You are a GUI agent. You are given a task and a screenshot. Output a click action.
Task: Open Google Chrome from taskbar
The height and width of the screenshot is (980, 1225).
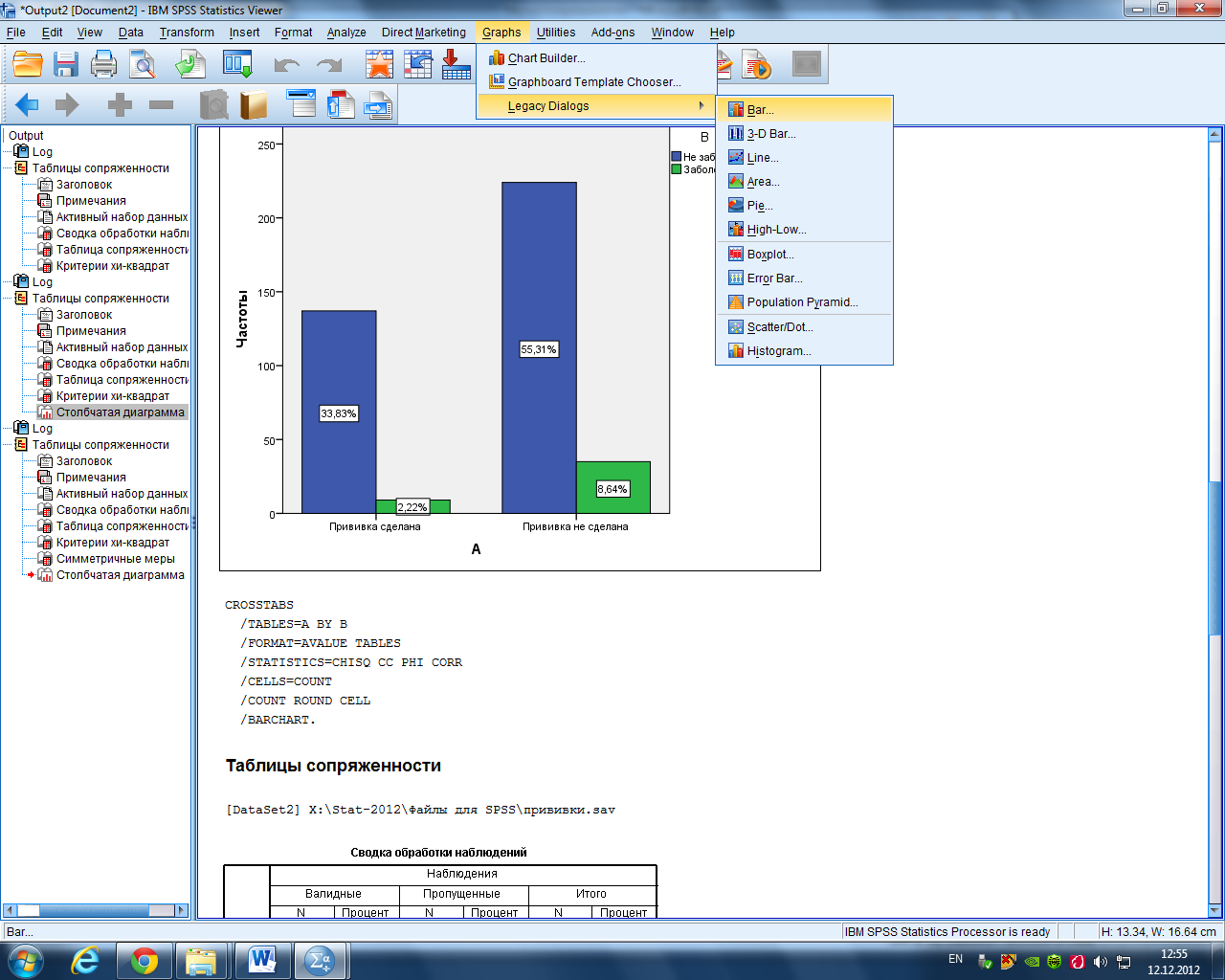[145, 961]
